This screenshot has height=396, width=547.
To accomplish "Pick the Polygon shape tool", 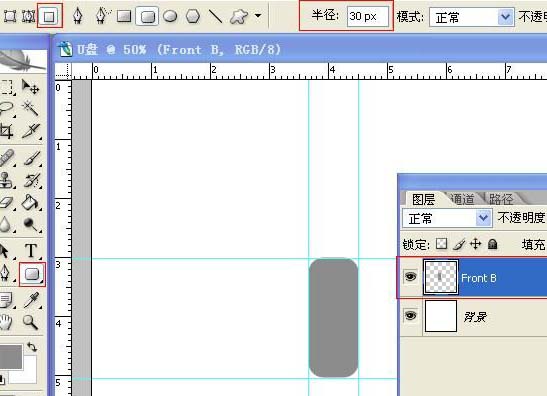I will click(x=193, y=16).
